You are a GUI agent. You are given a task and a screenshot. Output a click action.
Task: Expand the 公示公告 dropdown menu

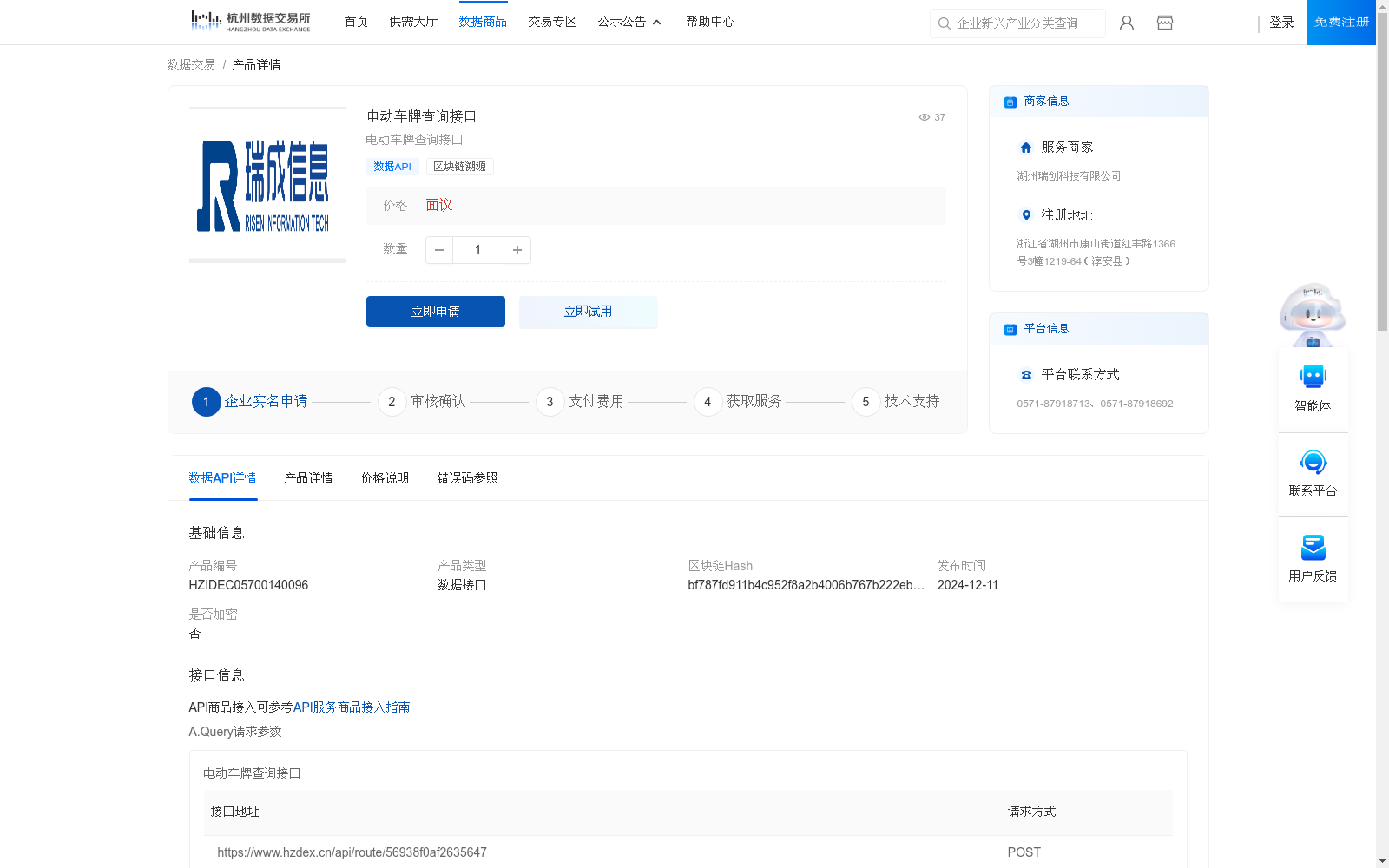tap(629, 22)
